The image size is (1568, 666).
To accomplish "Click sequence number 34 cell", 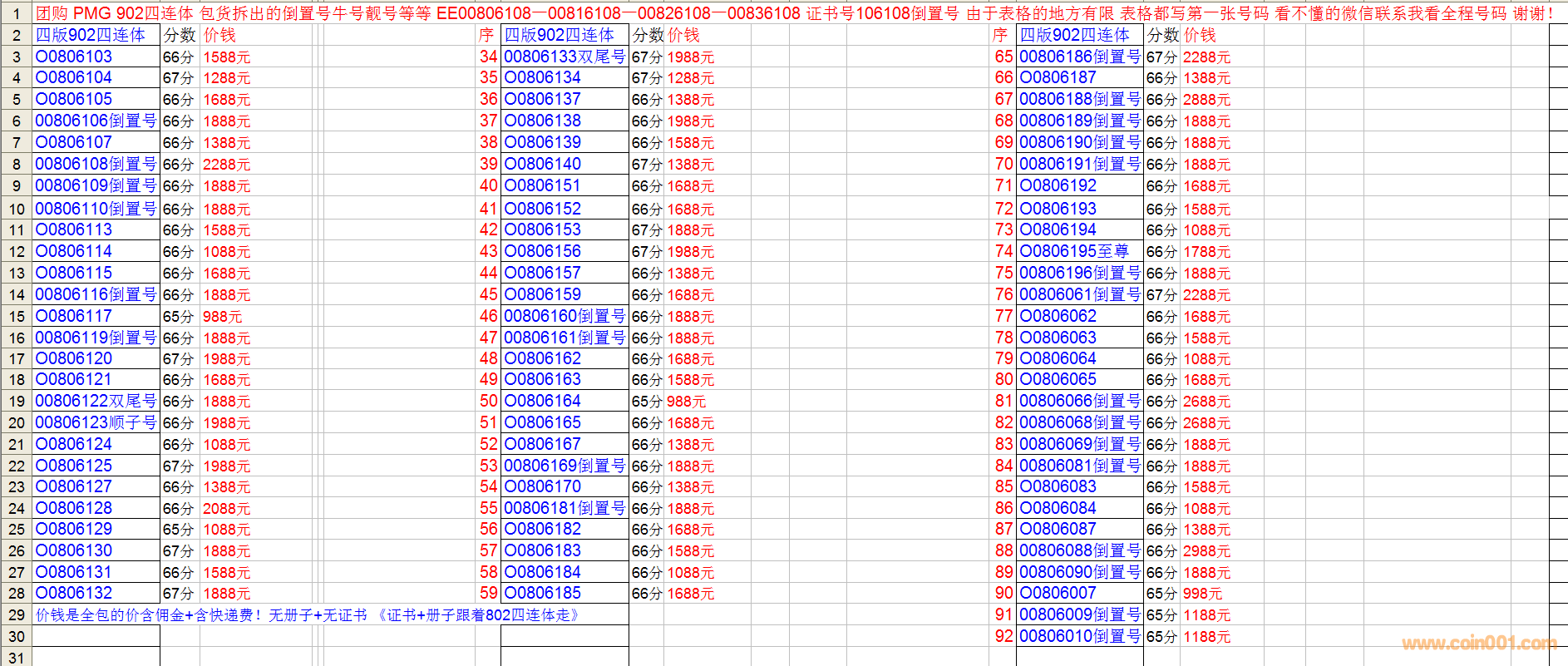I will click(x=488, y=57).
